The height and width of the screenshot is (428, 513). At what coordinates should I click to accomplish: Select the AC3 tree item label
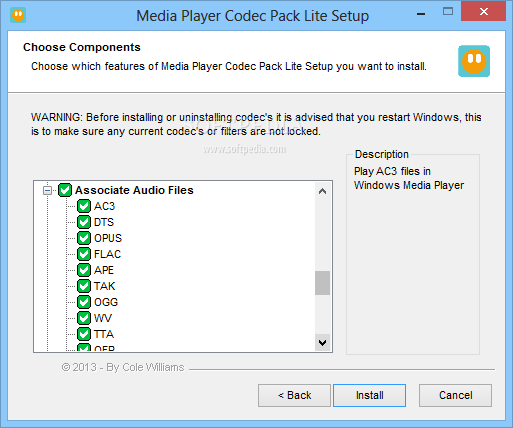point(104,206)
